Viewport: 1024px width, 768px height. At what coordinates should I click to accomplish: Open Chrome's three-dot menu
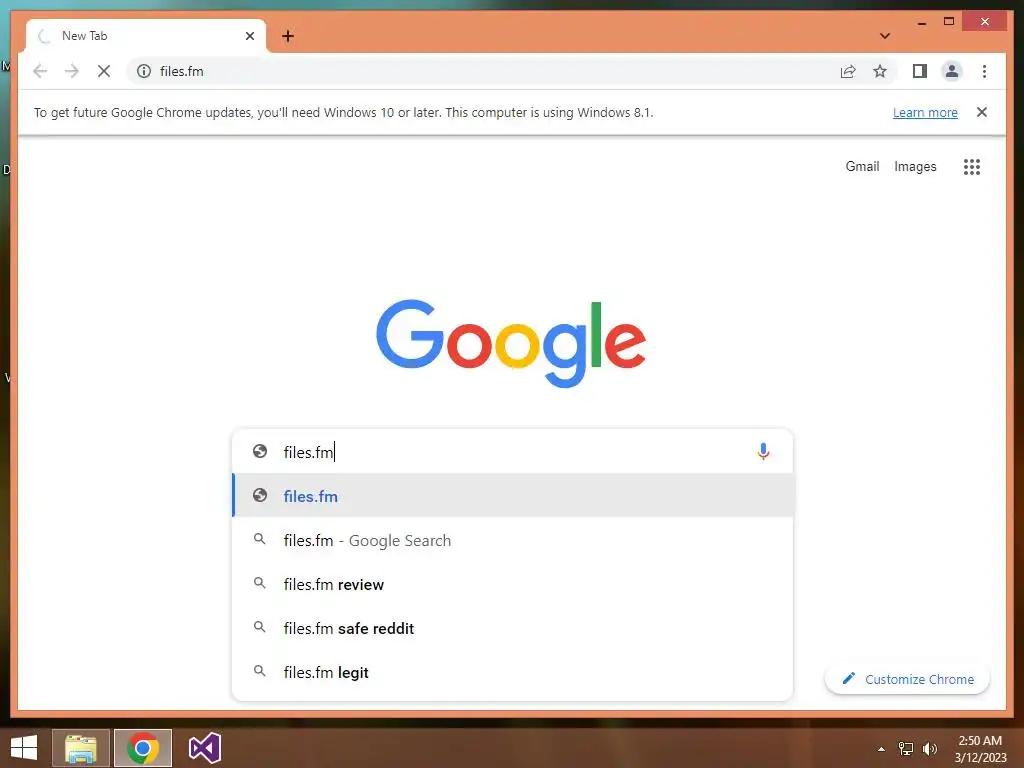coord(984,71)
